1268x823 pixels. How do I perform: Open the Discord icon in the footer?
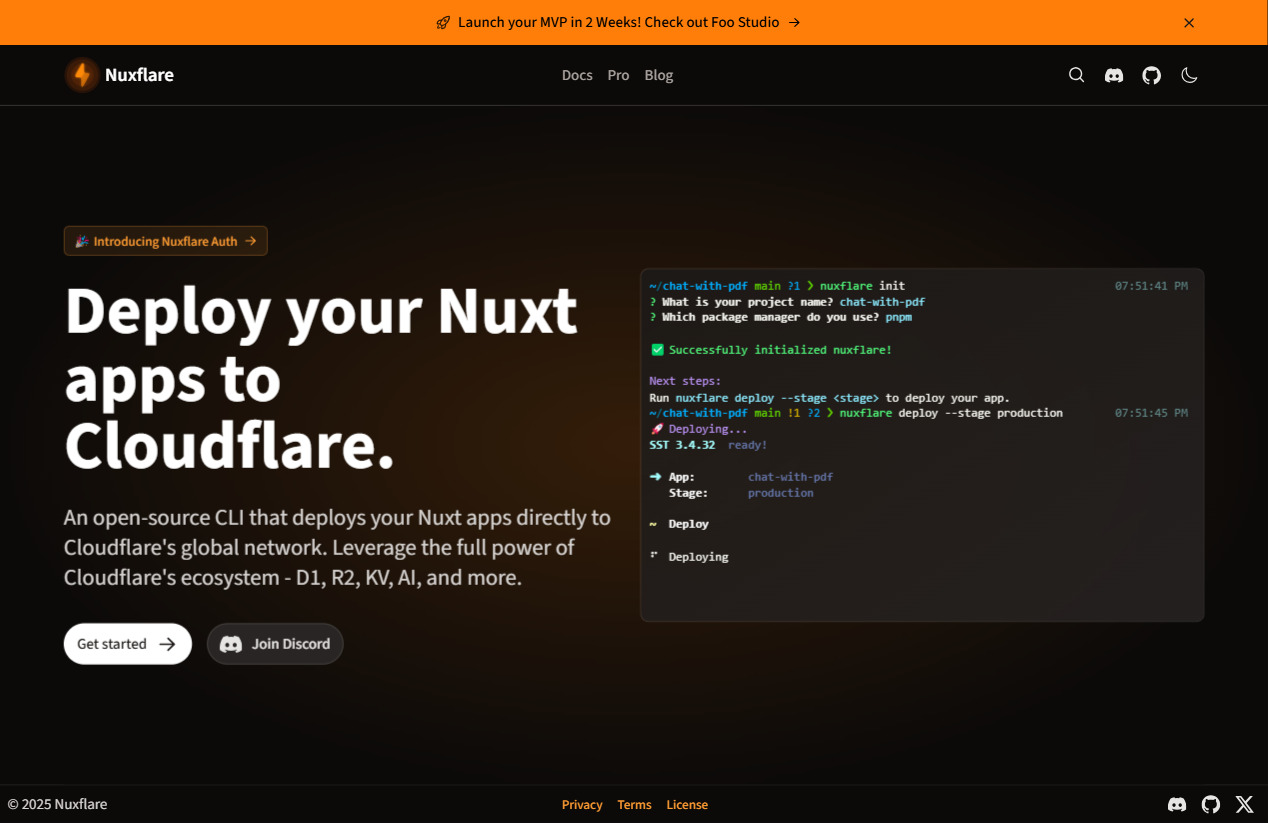(1177, 804)
